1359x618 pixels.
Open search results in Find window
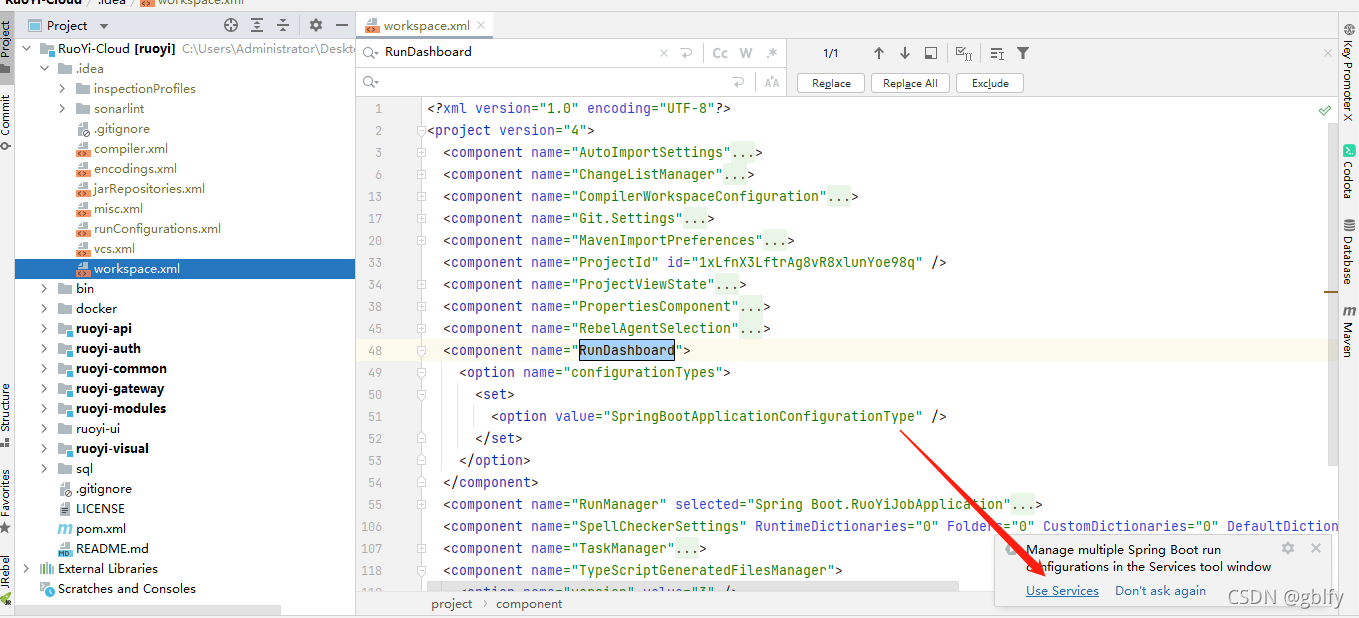[x=931, y=53]
